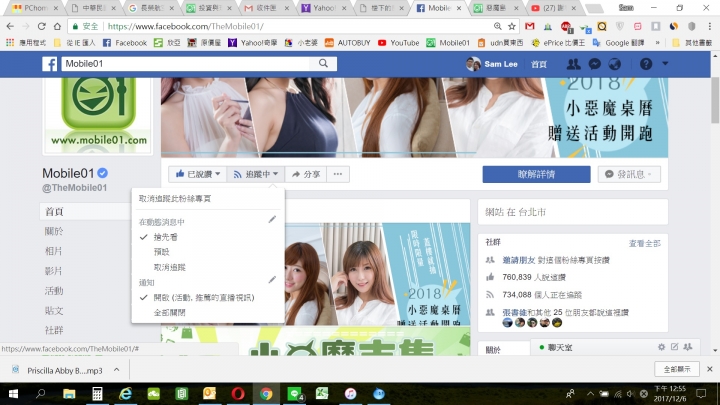Open notifications globe icon

click(x=615, y=64)
